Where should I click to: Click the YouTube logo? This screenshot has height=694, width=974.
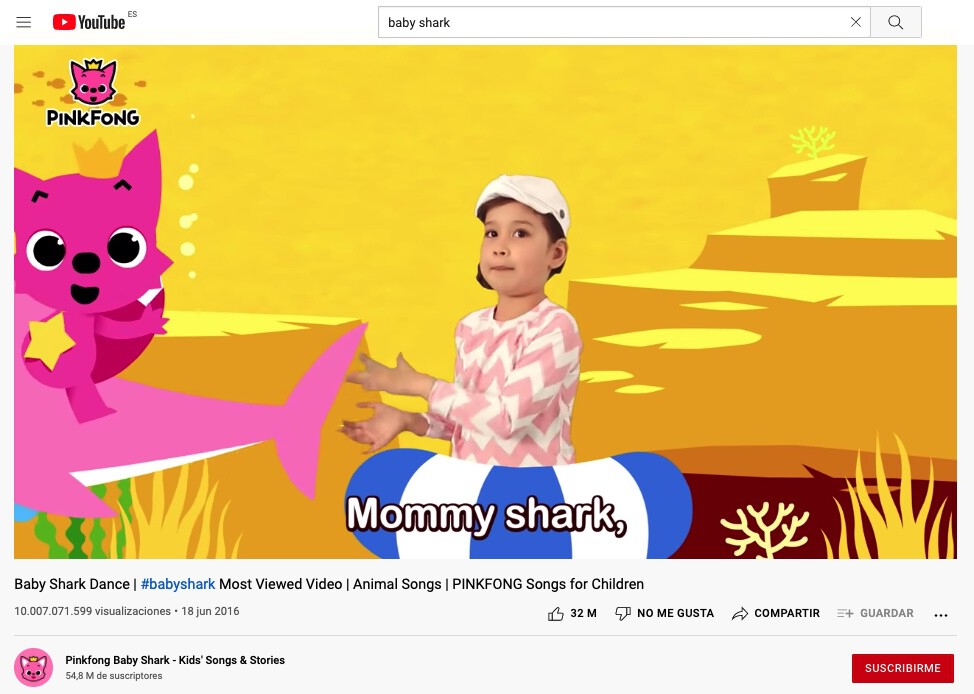tap(89, 22)
